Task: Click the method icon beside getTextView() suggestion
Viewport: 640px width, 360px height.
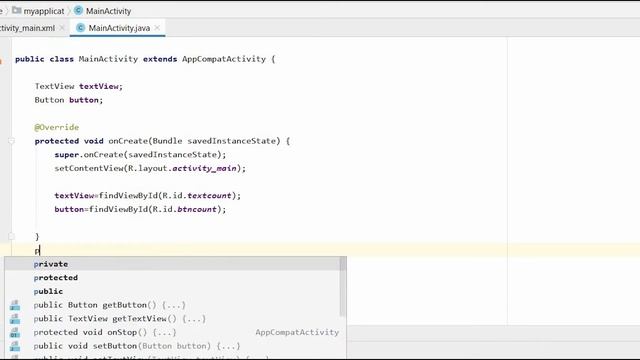Action: point(15,319)
